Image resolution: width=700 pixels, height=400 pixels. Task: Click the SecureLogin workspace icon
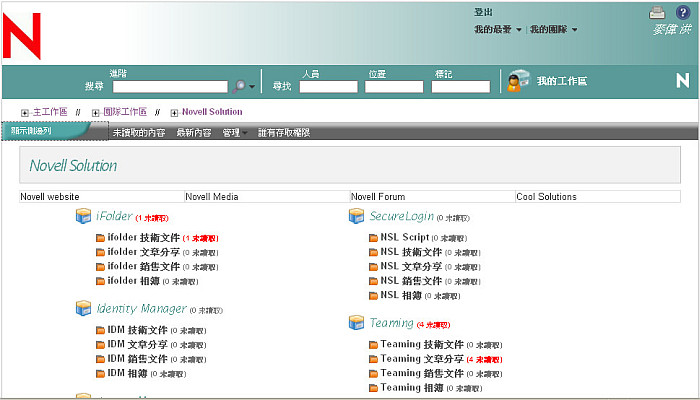(356, 216)
